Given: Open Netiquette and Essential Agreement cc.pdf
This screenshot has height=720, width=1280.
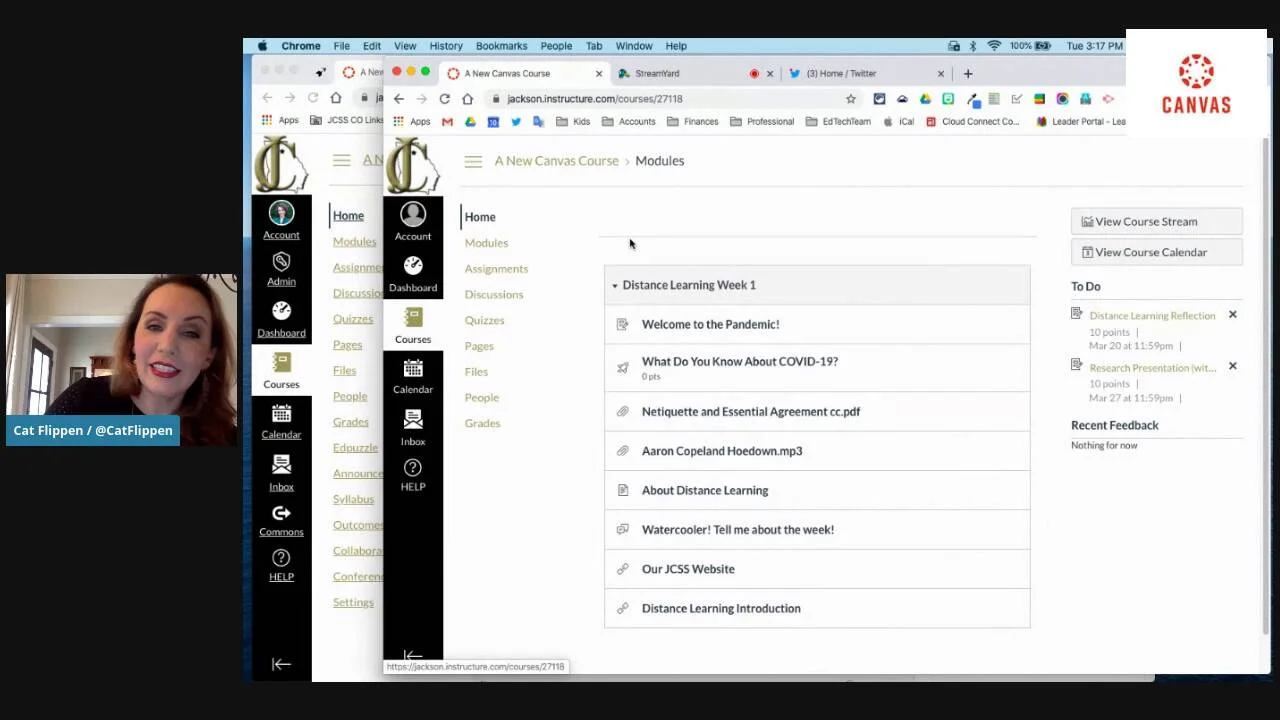Looking at the screenshot, I should (x=751, y=411).
